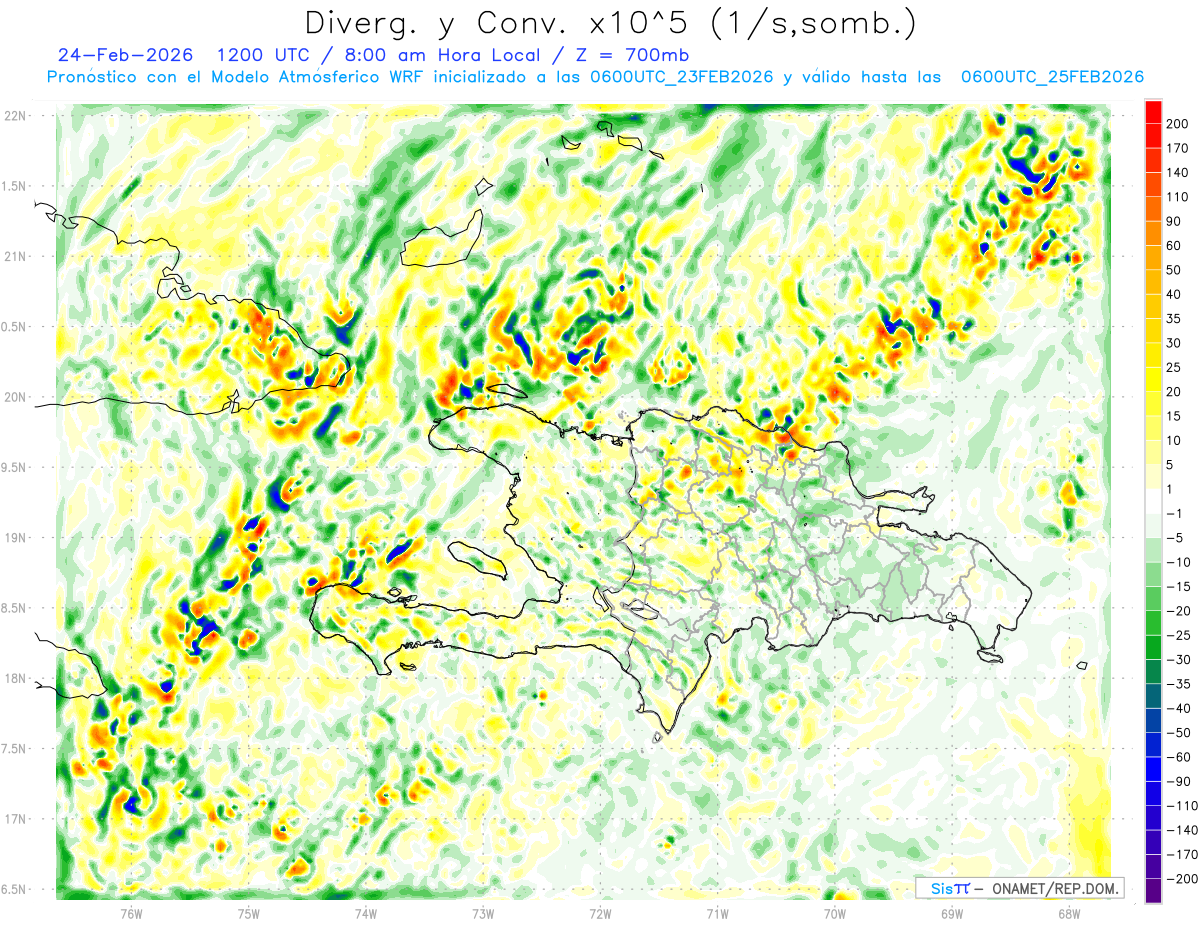Click latitude label '19N'
This screenshot has width=1200, height=927.
(15, 537)
